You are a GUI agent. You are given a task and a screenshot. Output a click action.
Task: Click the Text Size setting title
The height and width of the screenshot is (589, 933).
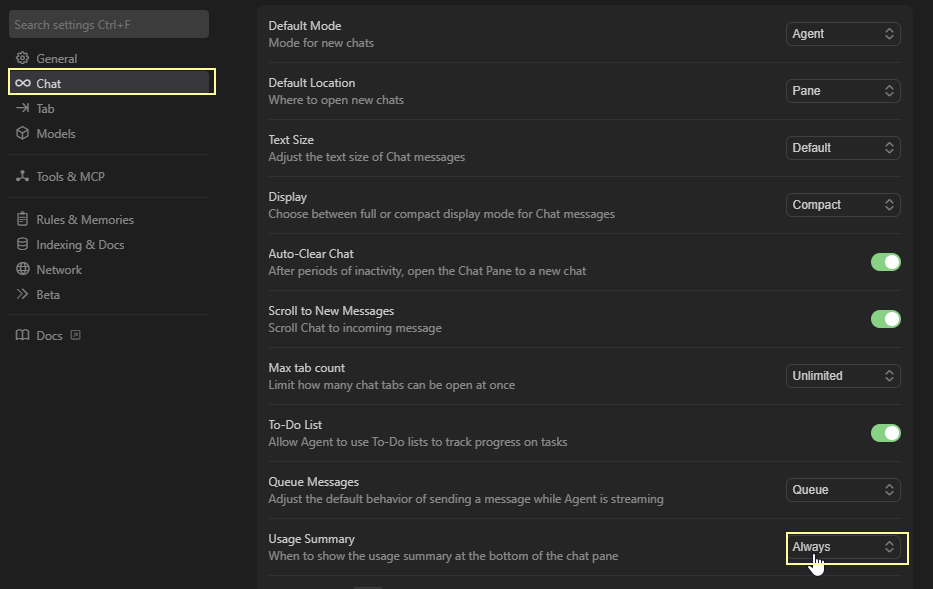pos(291,140)
